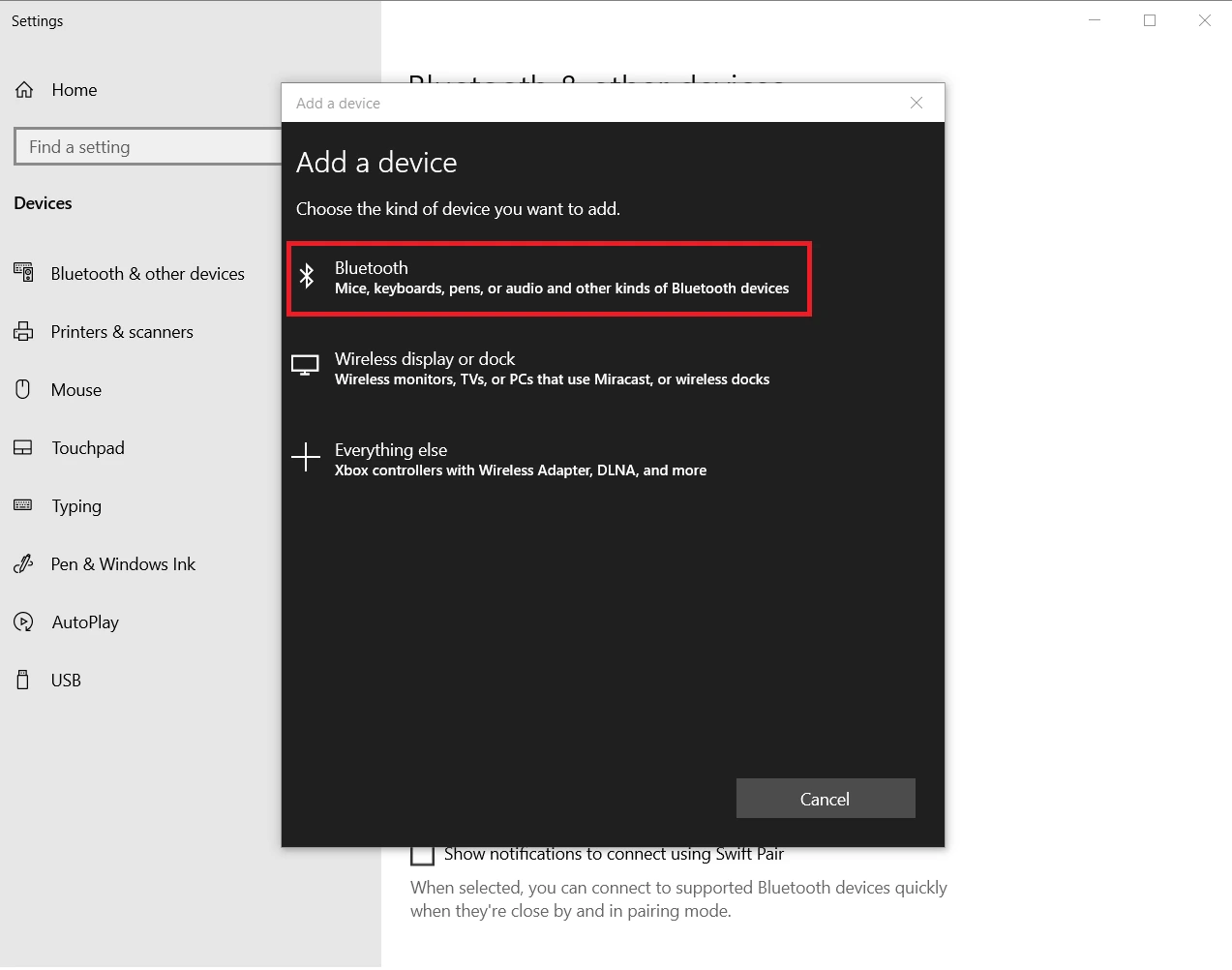Click the Home house icon

click(x=24, y=90)
